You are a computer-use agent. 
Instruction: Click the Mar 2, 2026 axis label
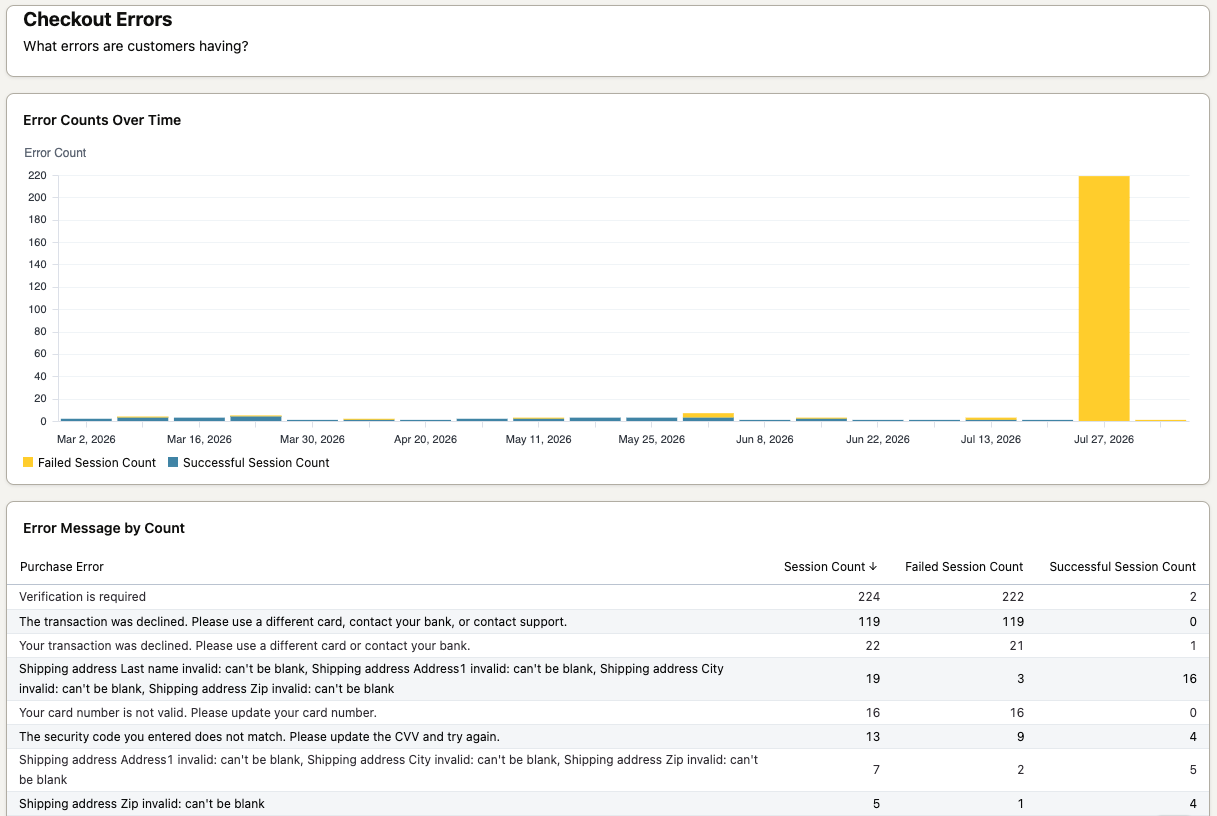(86, 439)
